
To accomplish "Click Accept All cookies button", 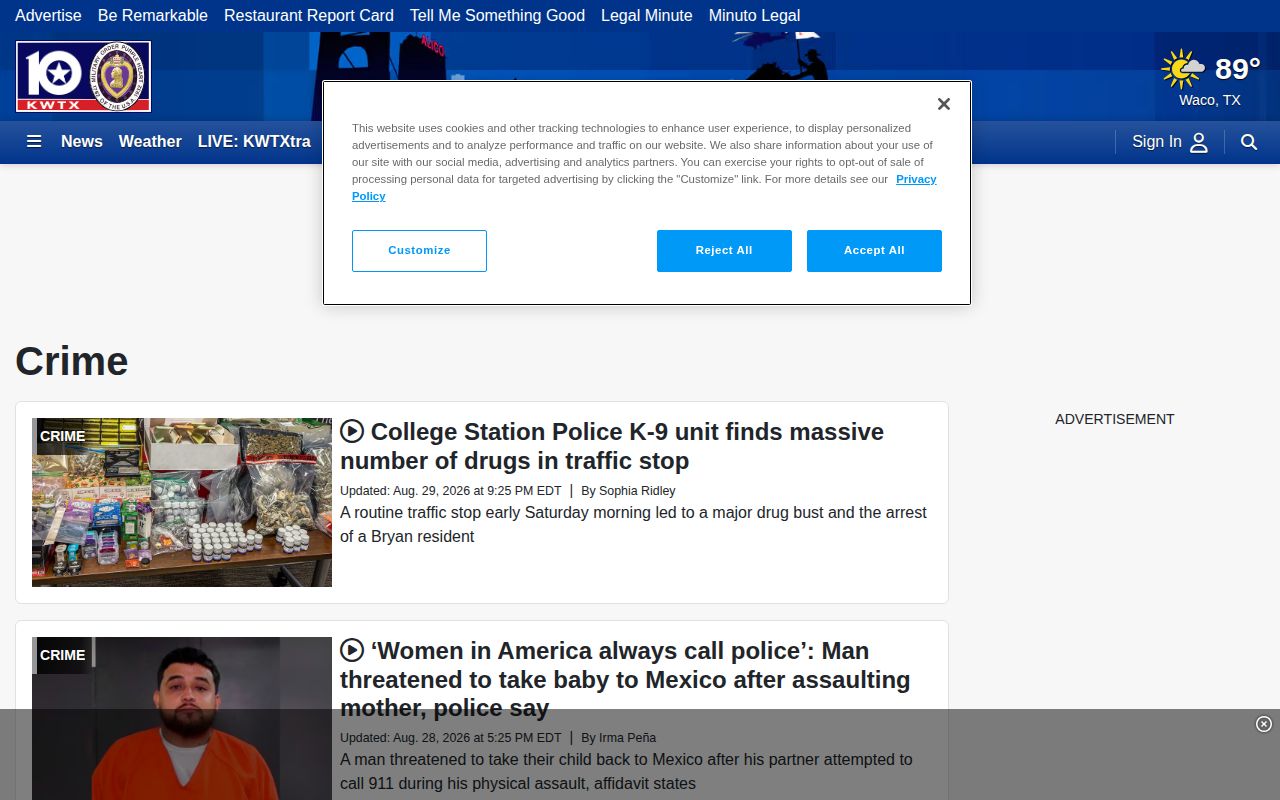I will pyautogui.click(x=874, y=251).
